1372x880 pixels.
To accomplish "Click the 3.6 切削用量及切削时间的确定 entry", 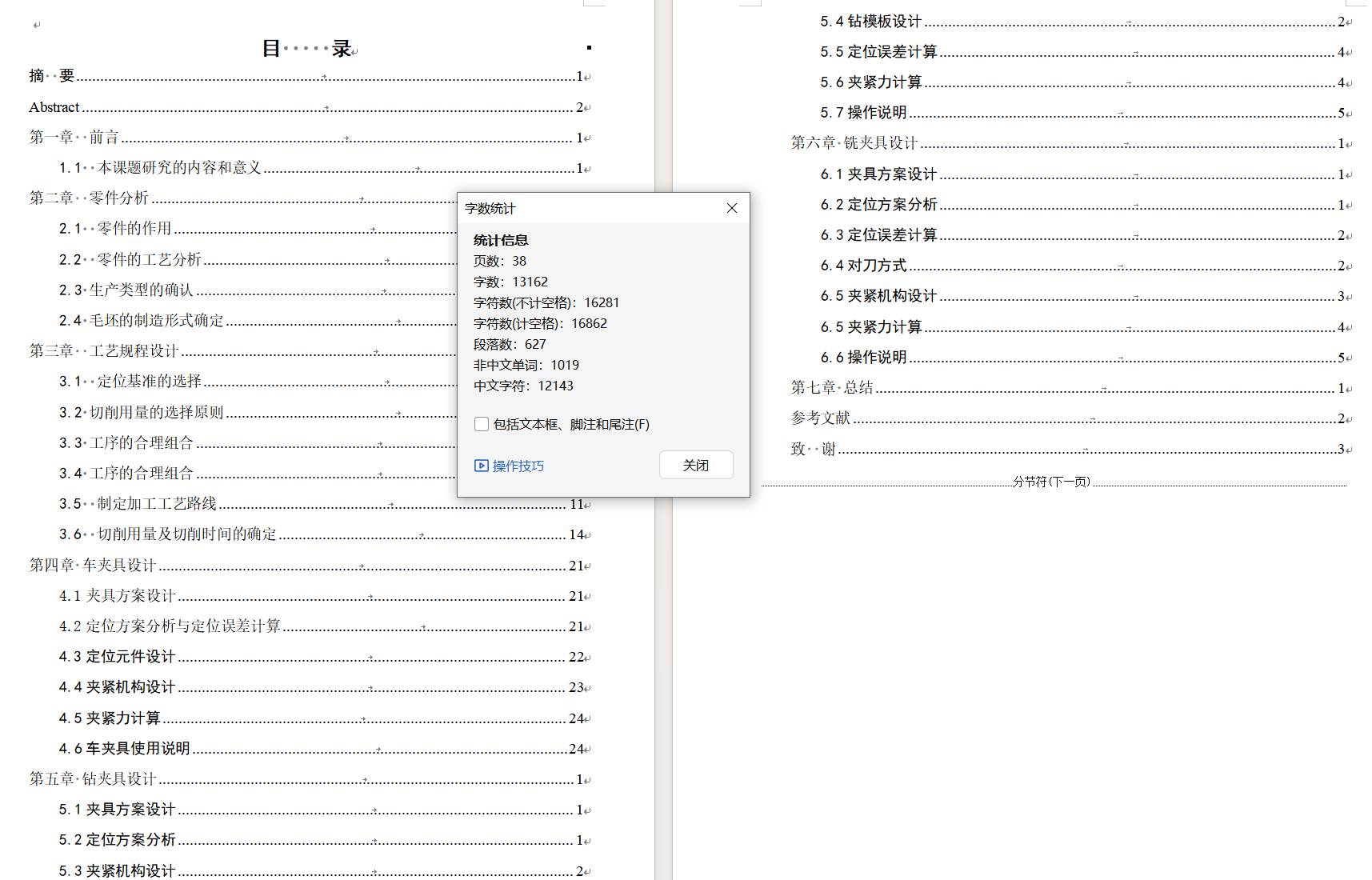I will pyautogui.click(x=324, y=534).
